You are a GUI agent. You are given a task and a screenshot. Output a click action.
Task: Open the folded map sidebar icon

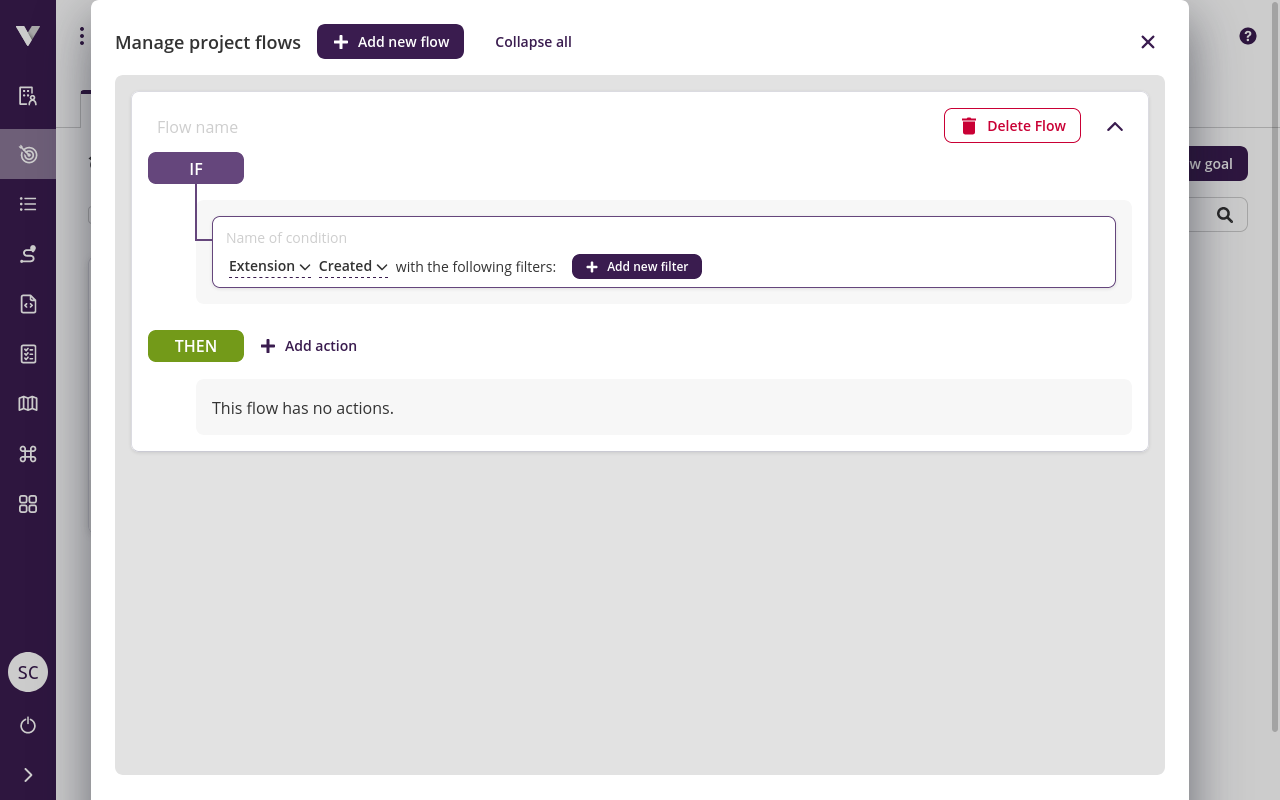tap(28, 404)
